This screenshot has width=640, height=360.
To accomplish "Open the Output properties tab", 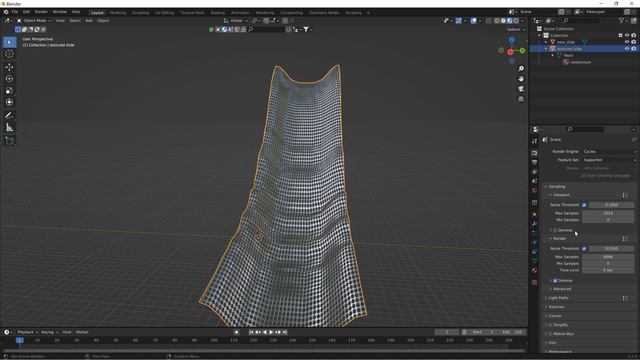I will click(535, 162).
